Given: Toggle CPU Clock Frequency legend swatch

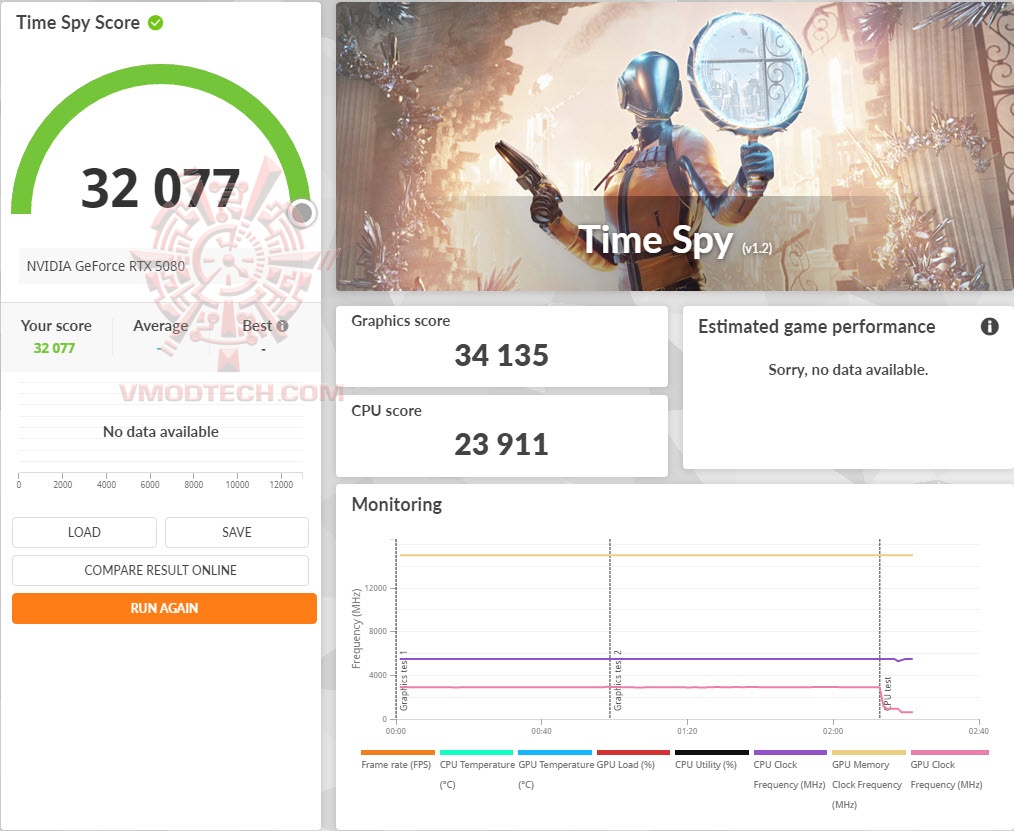Looking at the screenshot, I should 790,753.
